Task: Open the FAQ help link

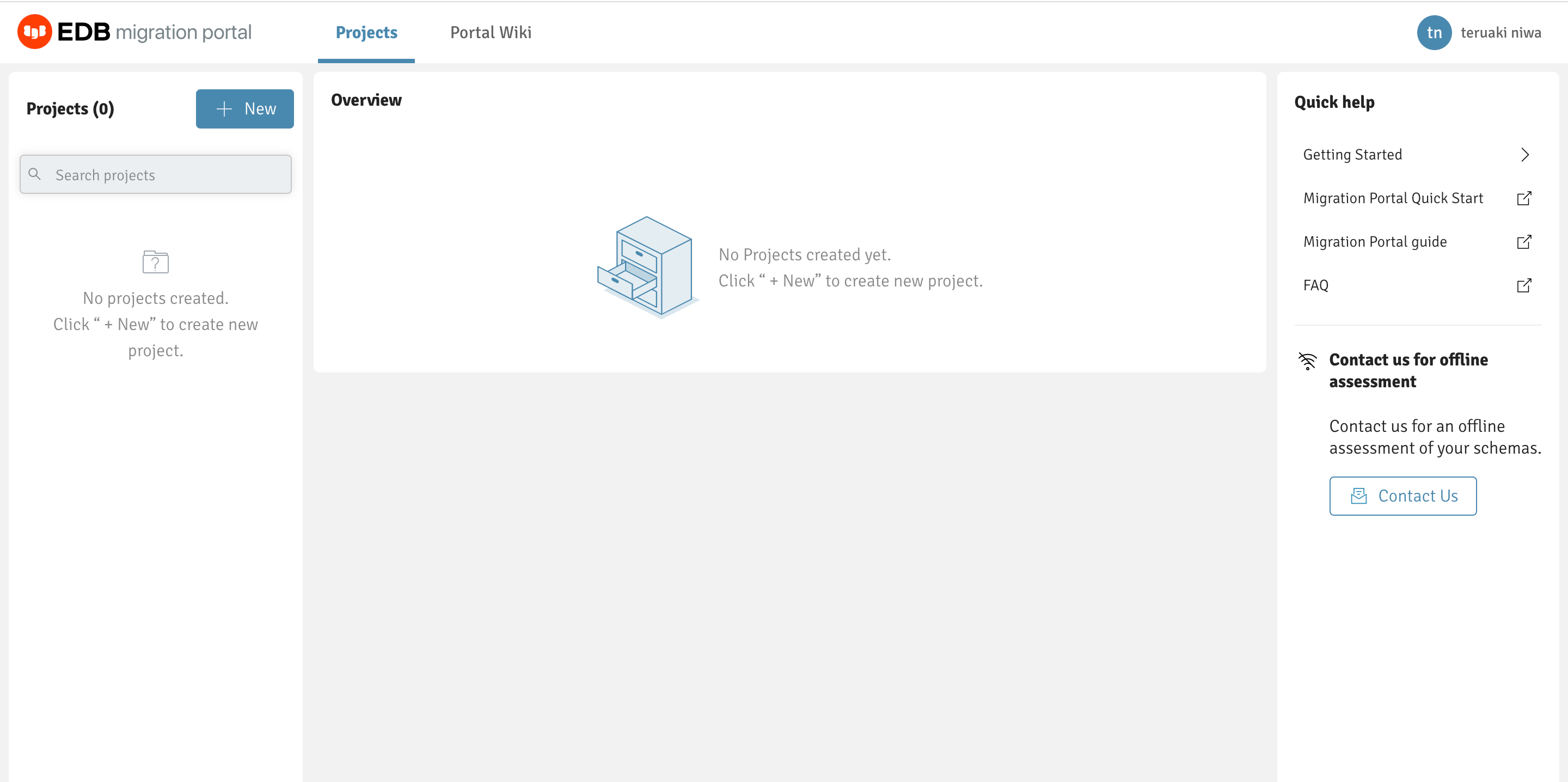Action: (x=1315, y=285)
